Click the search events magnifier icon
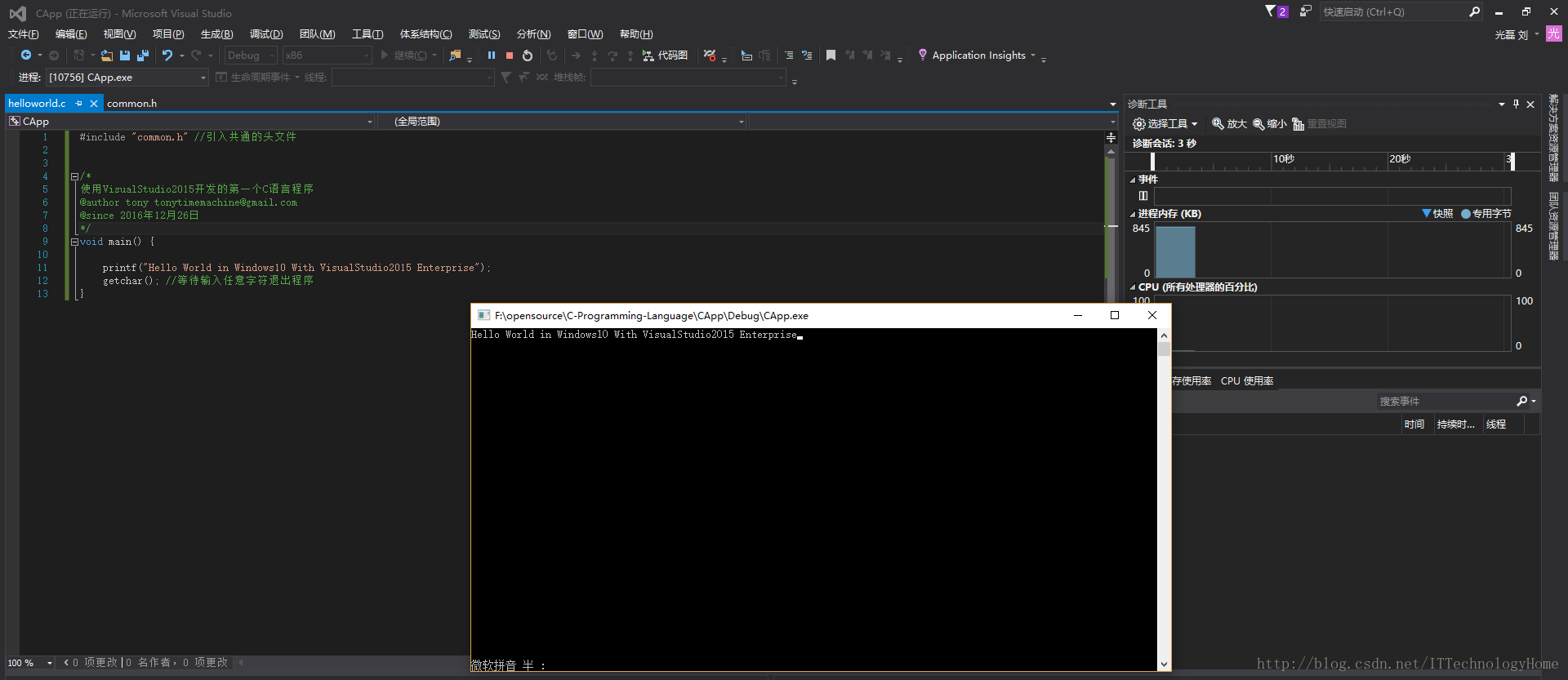 pos(1521,401)
